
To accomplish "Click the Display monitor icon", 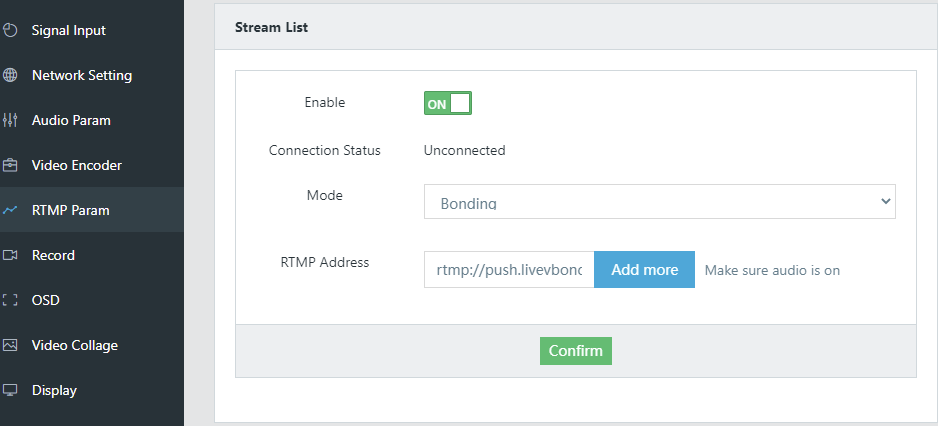I will coord(11,390).
